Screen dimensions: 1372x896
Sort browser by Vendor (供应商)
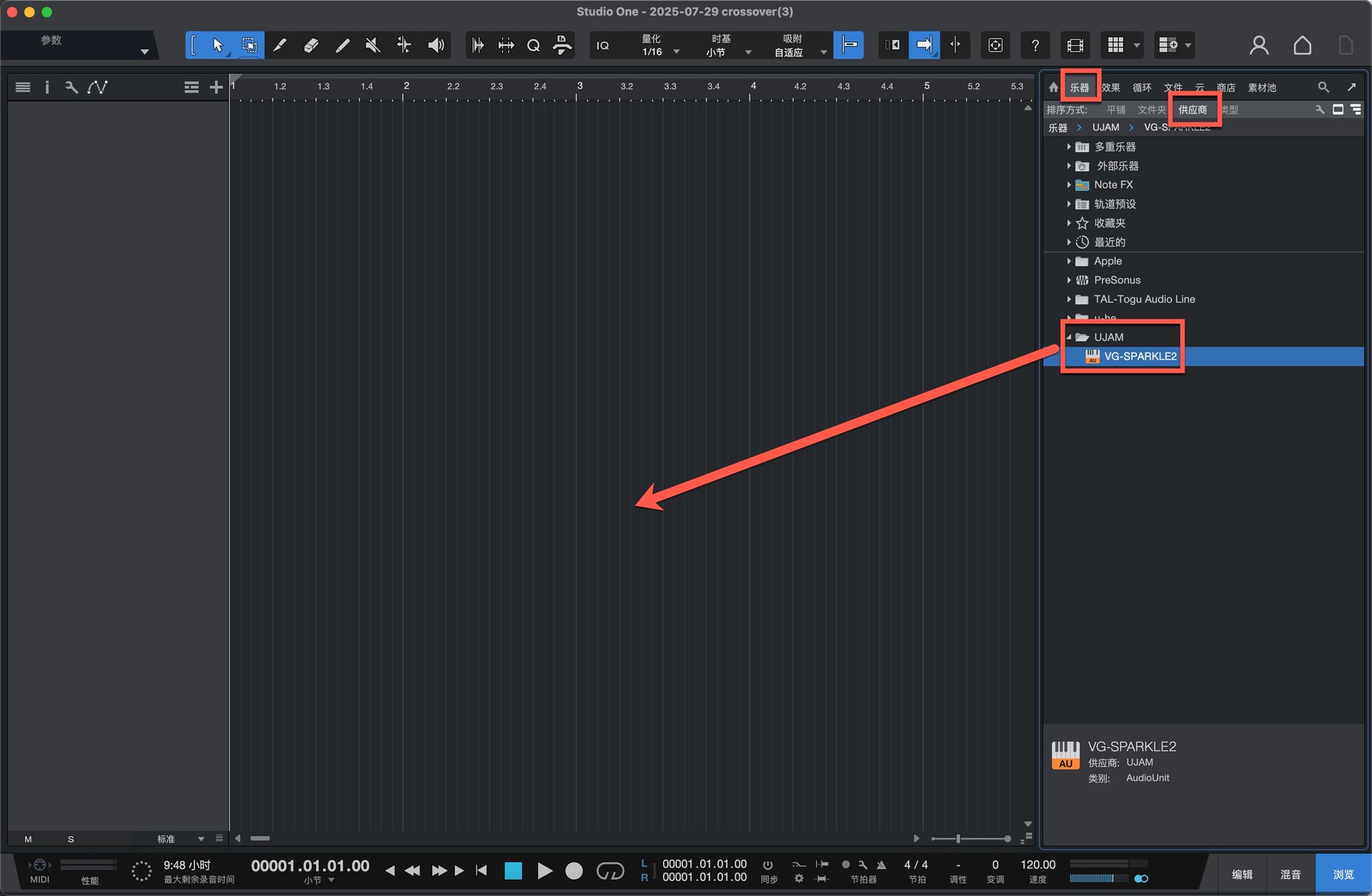click(1193, 110)
